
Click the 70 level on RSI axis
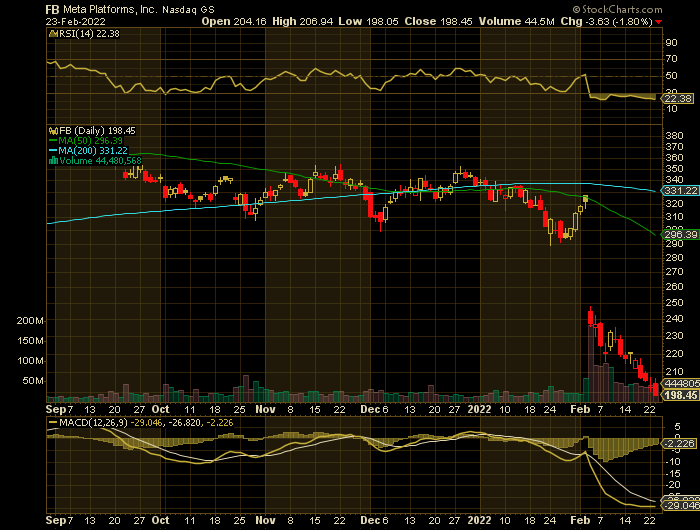click(x=671, y=59)
